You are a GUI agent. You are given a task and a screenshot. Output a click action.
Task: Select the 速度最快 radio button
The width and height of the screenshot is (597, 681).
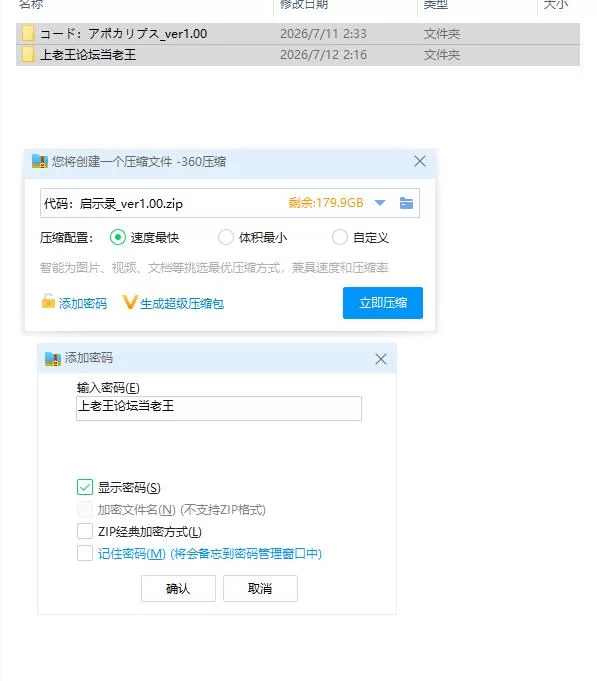tap(118, 237)
